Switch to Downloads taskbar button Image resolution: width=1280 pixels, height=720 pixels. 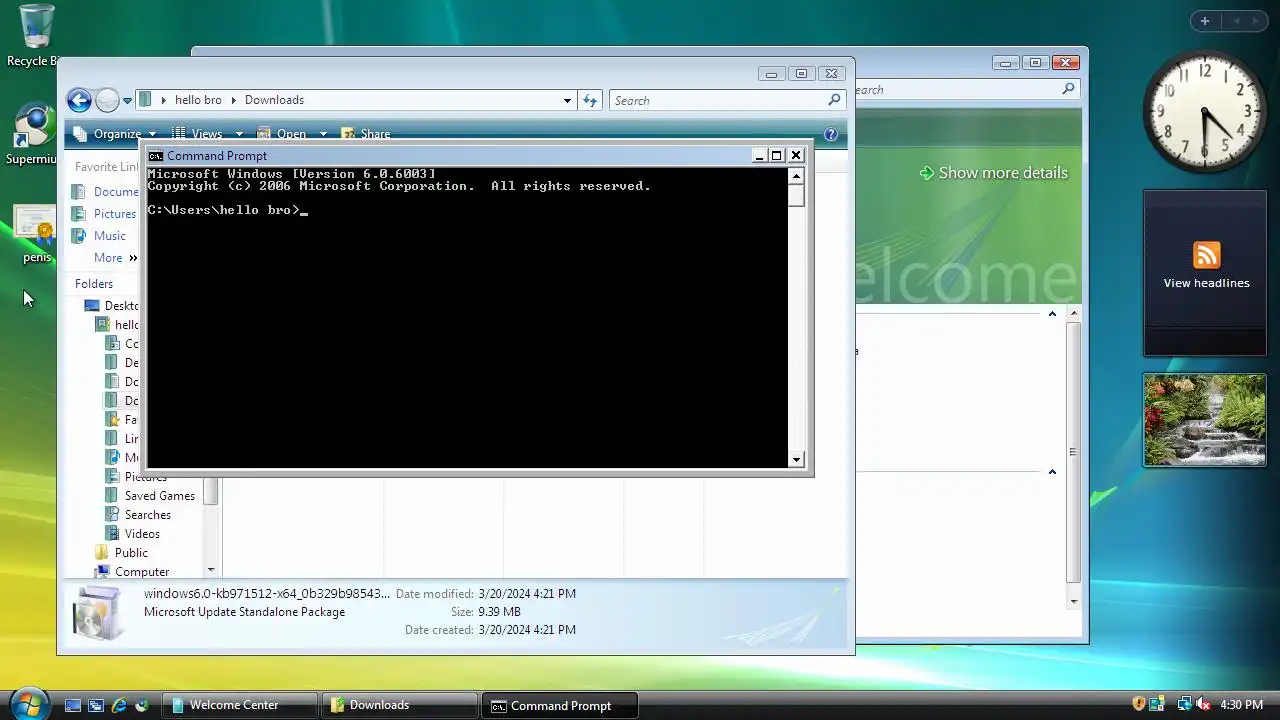click(399, 705)
